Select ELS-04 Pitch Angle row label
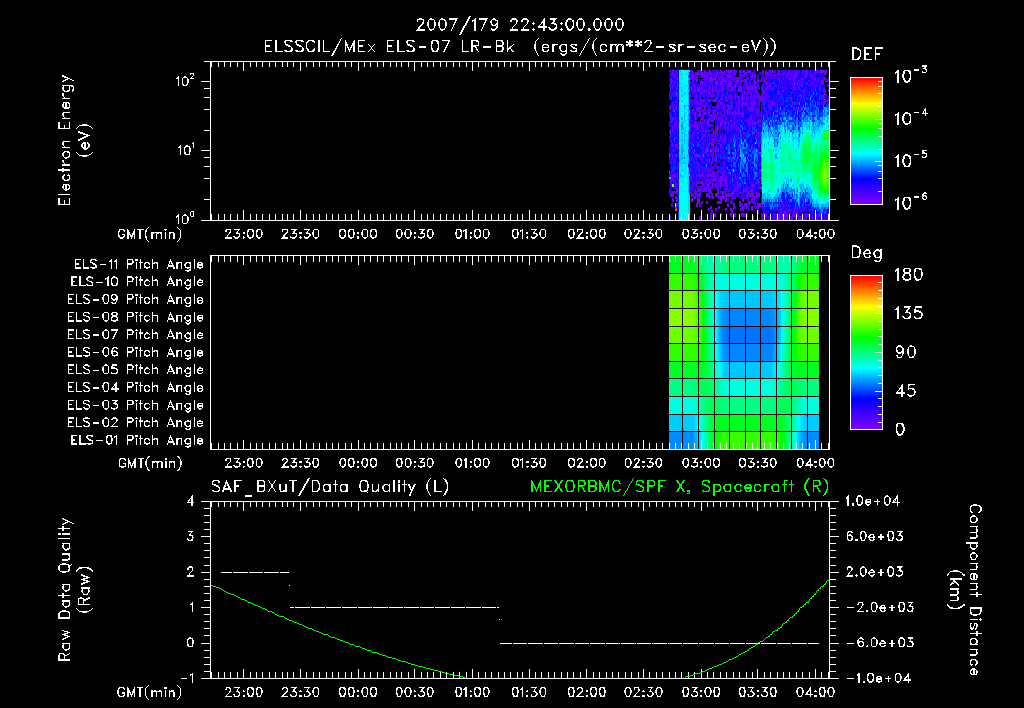The height and width of the screenshot is (708, 1024). [136, 388]
